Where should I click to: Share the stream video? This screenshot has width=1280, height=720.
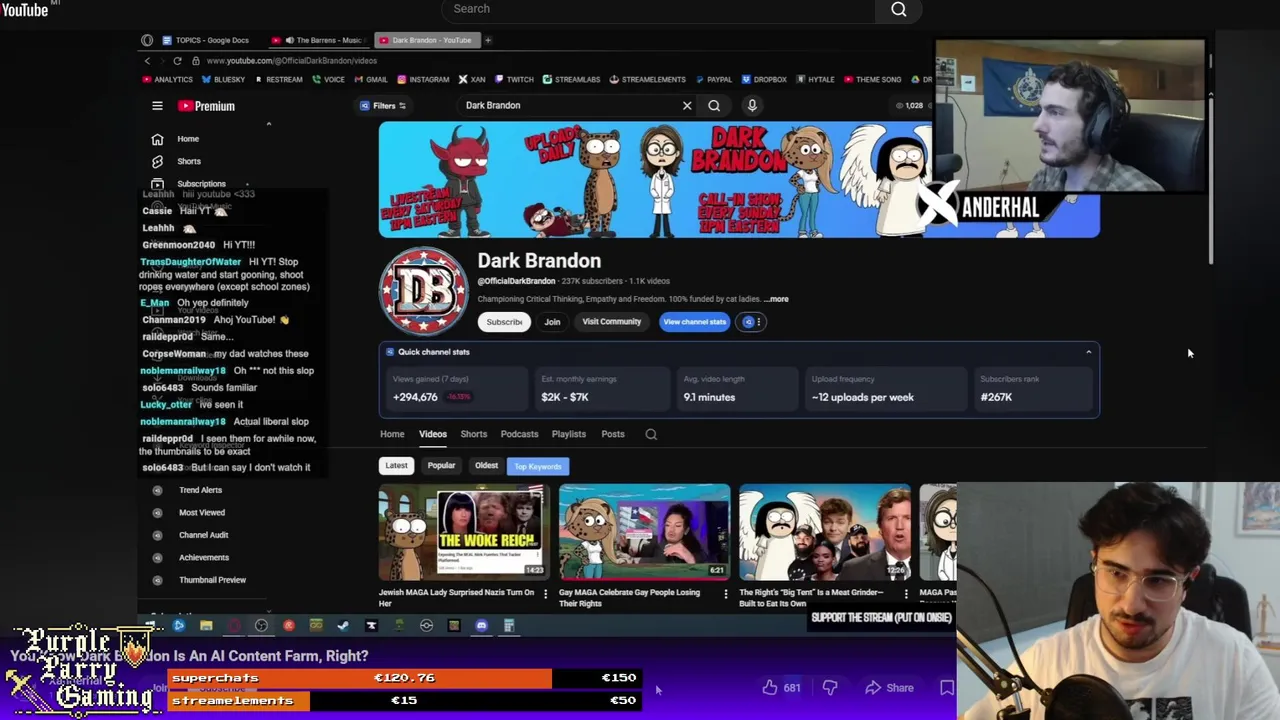point(890,688)
